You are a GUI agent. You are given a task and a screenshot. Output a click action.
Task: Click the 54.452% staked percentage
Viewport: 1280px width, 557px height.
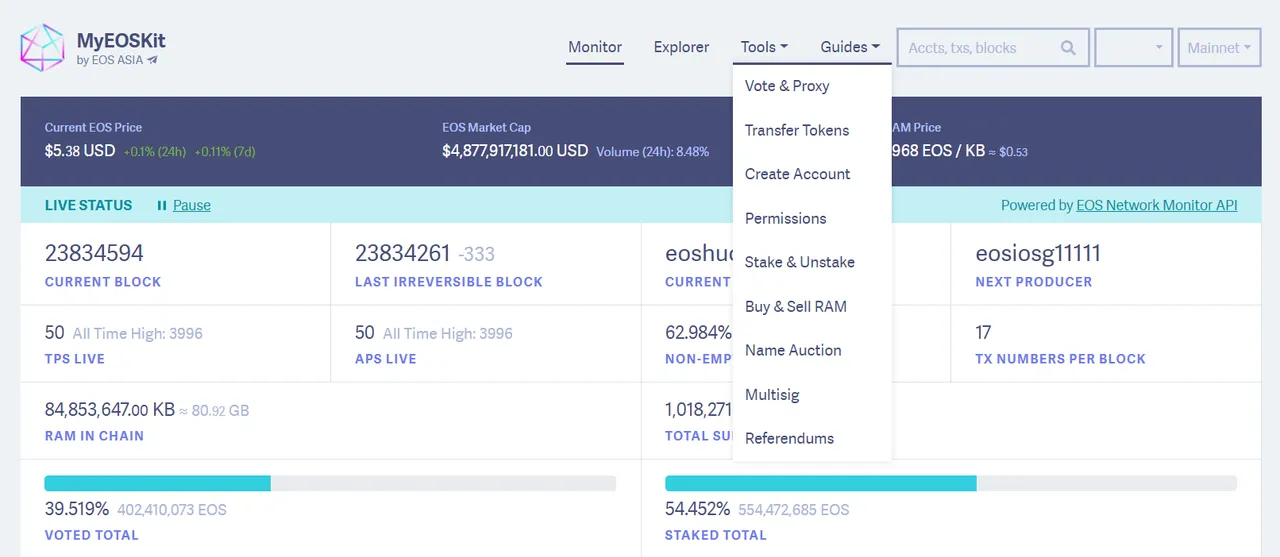(697, 509)
